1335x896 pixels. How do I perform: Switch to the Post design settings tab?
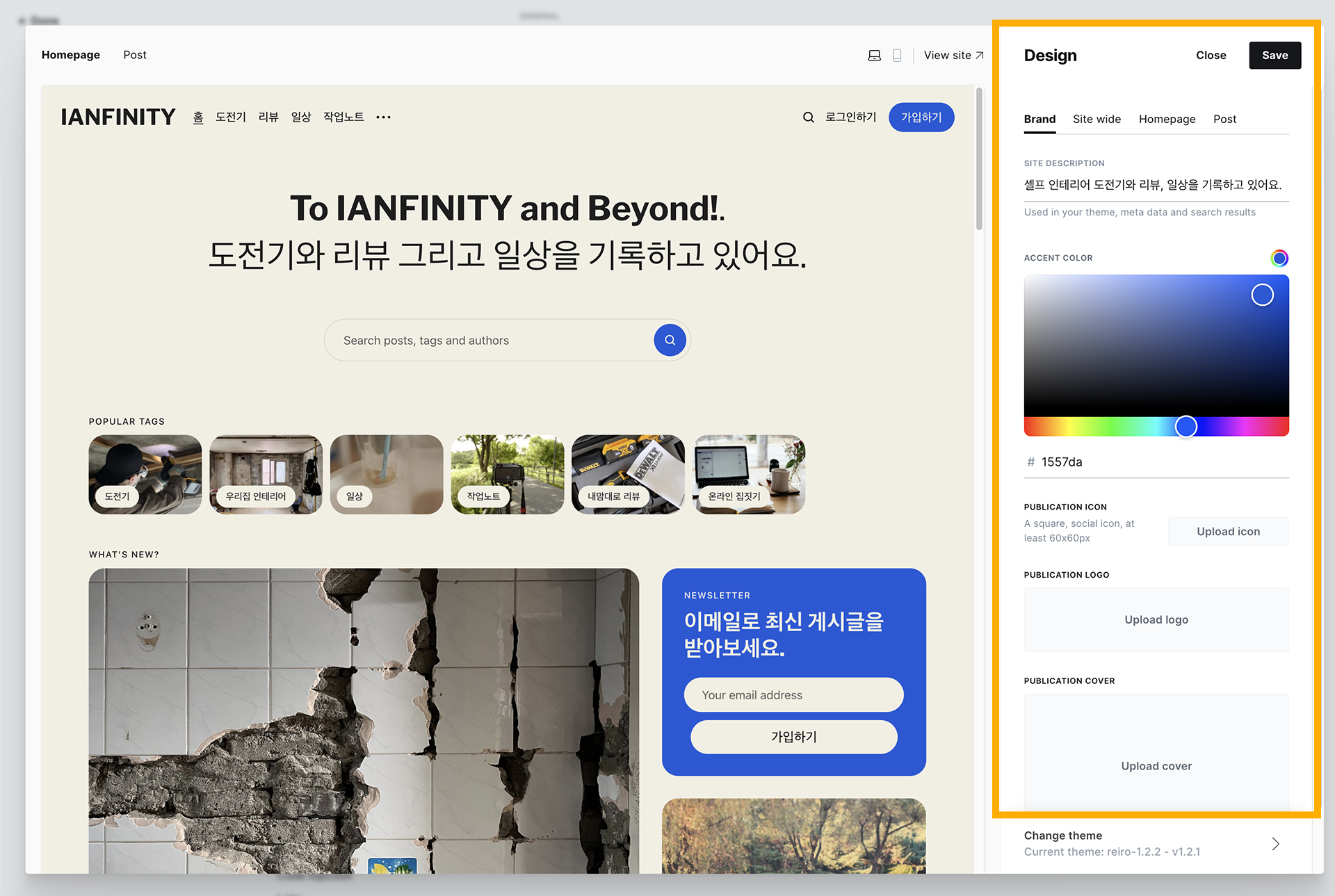(1224, 119)
